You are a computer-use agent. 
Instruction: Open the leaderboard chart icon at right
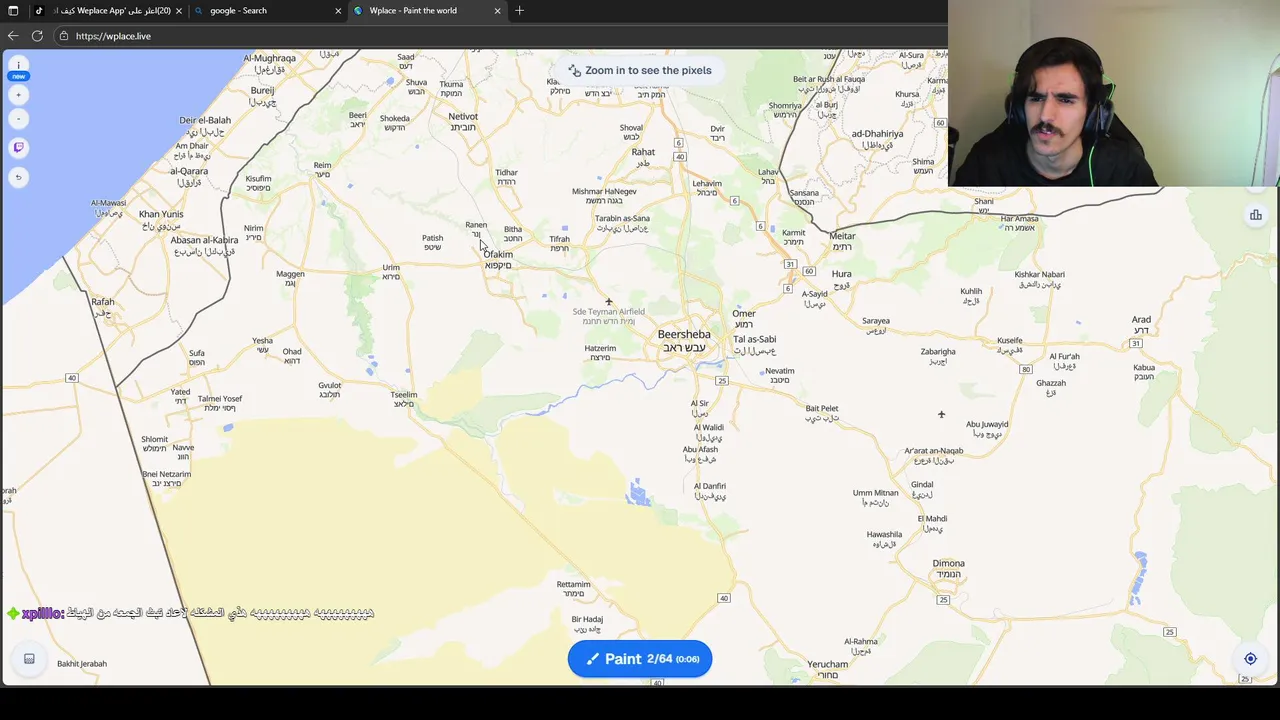tap(1255, 215)
